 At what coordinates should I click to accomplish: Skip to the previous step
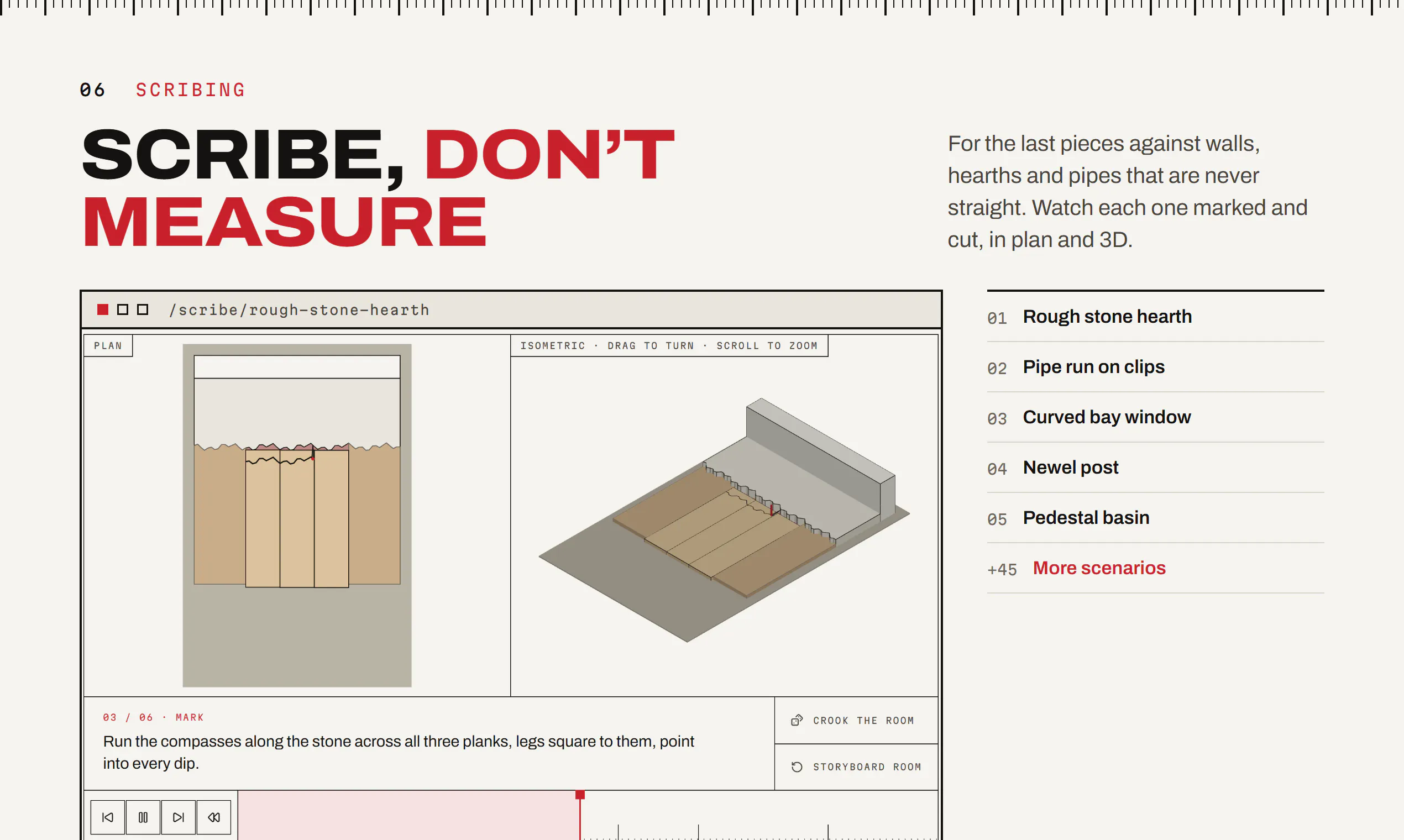pos(108,817)
